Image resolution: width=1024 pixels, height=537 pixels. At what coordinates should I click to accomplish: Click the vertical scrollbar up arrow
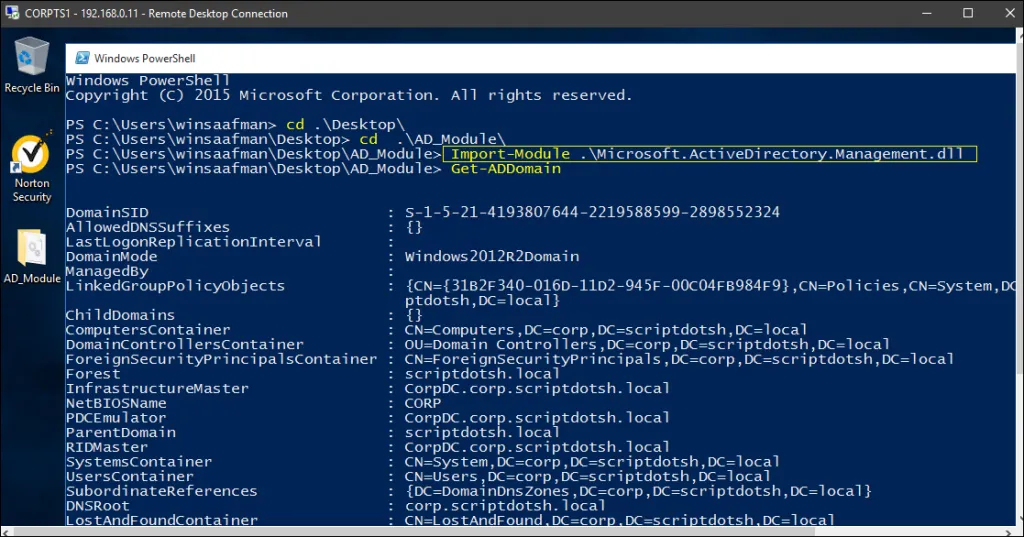click(x=1020, y=35)
